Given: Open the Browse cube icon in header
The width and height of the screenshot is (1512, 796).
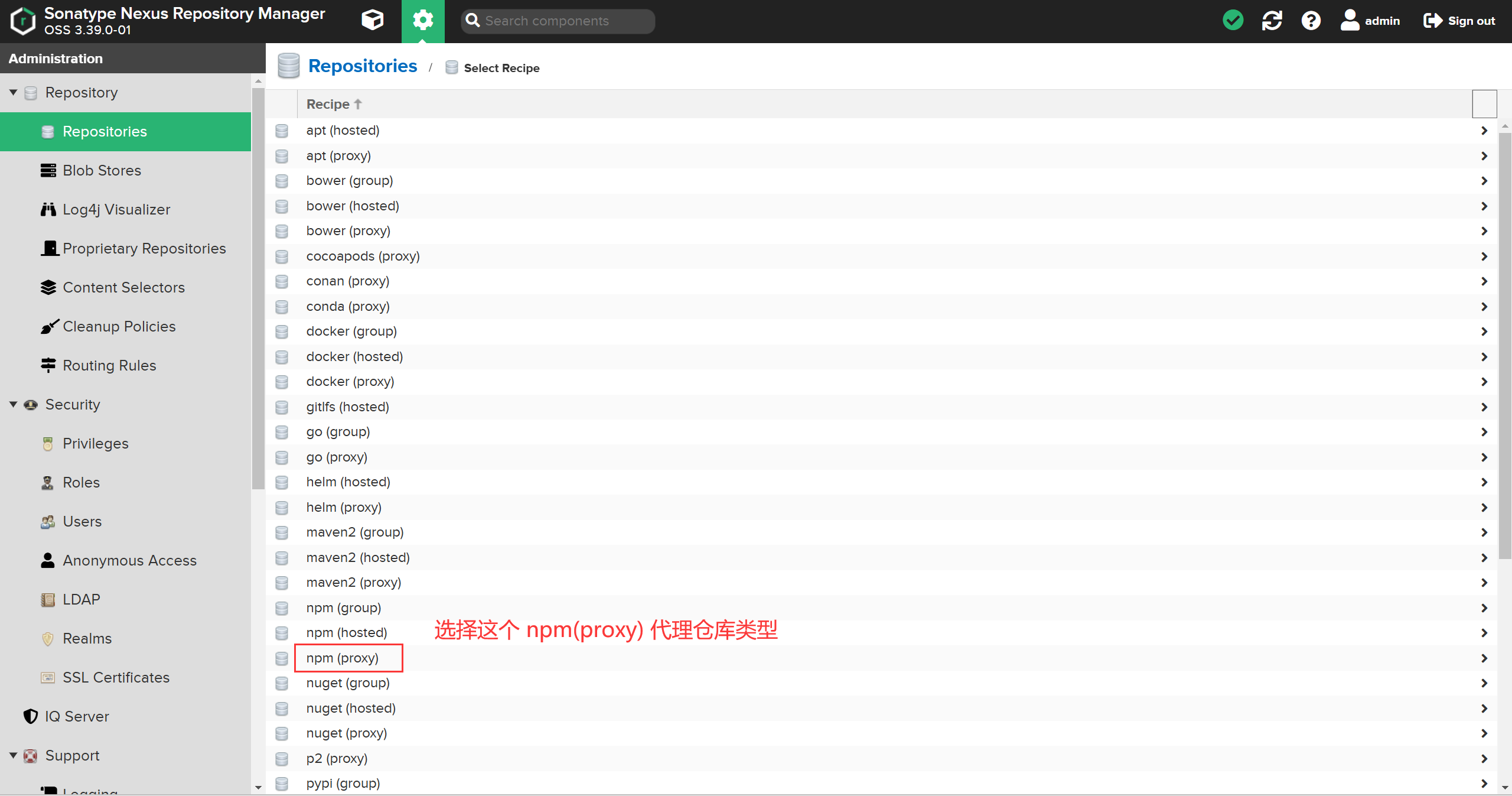Looking at the screenshot, I should pos(372,21).
